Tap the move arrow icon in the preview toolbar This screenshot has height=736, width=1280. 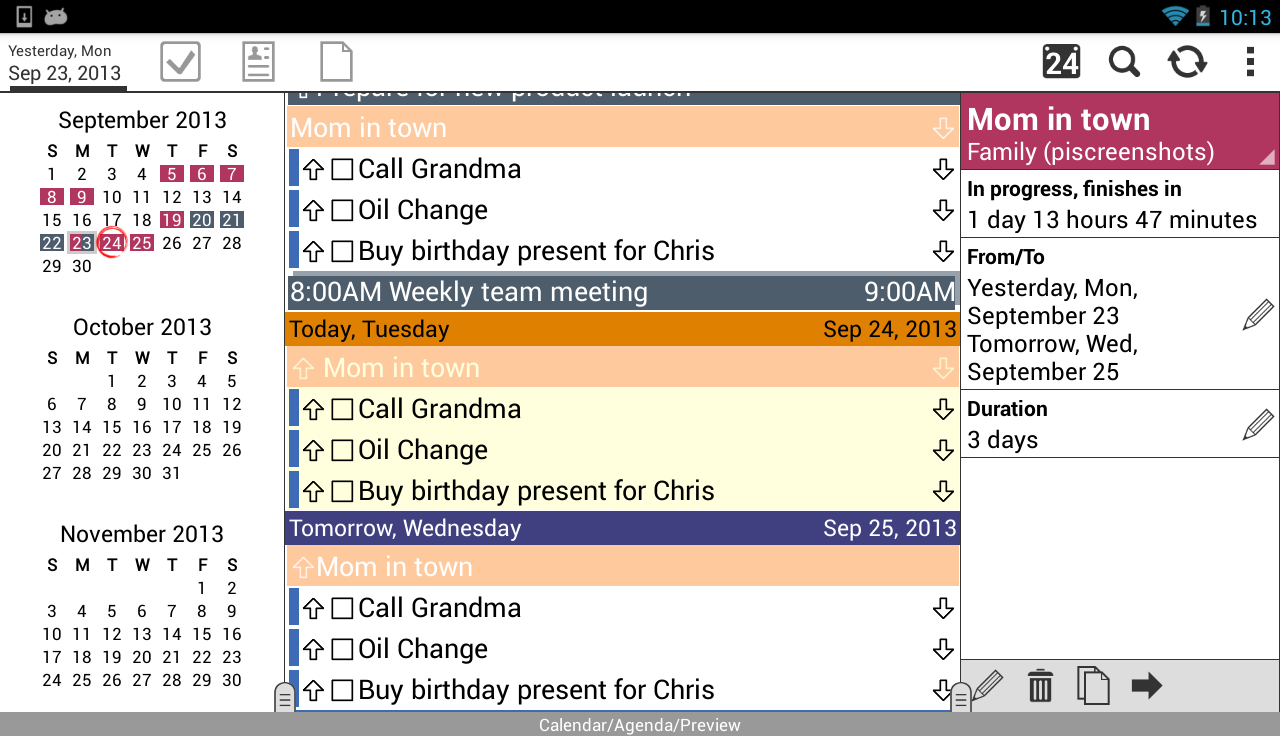[x=1147, y=686]
